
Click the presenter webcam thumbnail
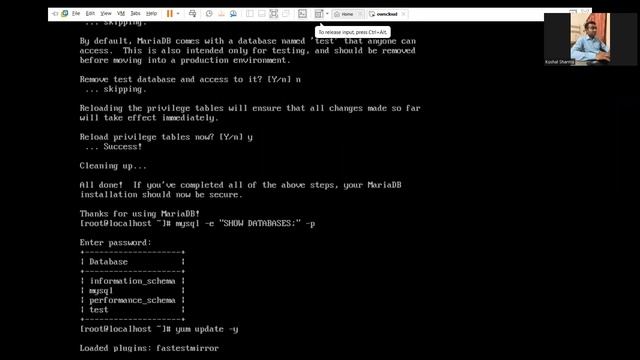[590, 39]
